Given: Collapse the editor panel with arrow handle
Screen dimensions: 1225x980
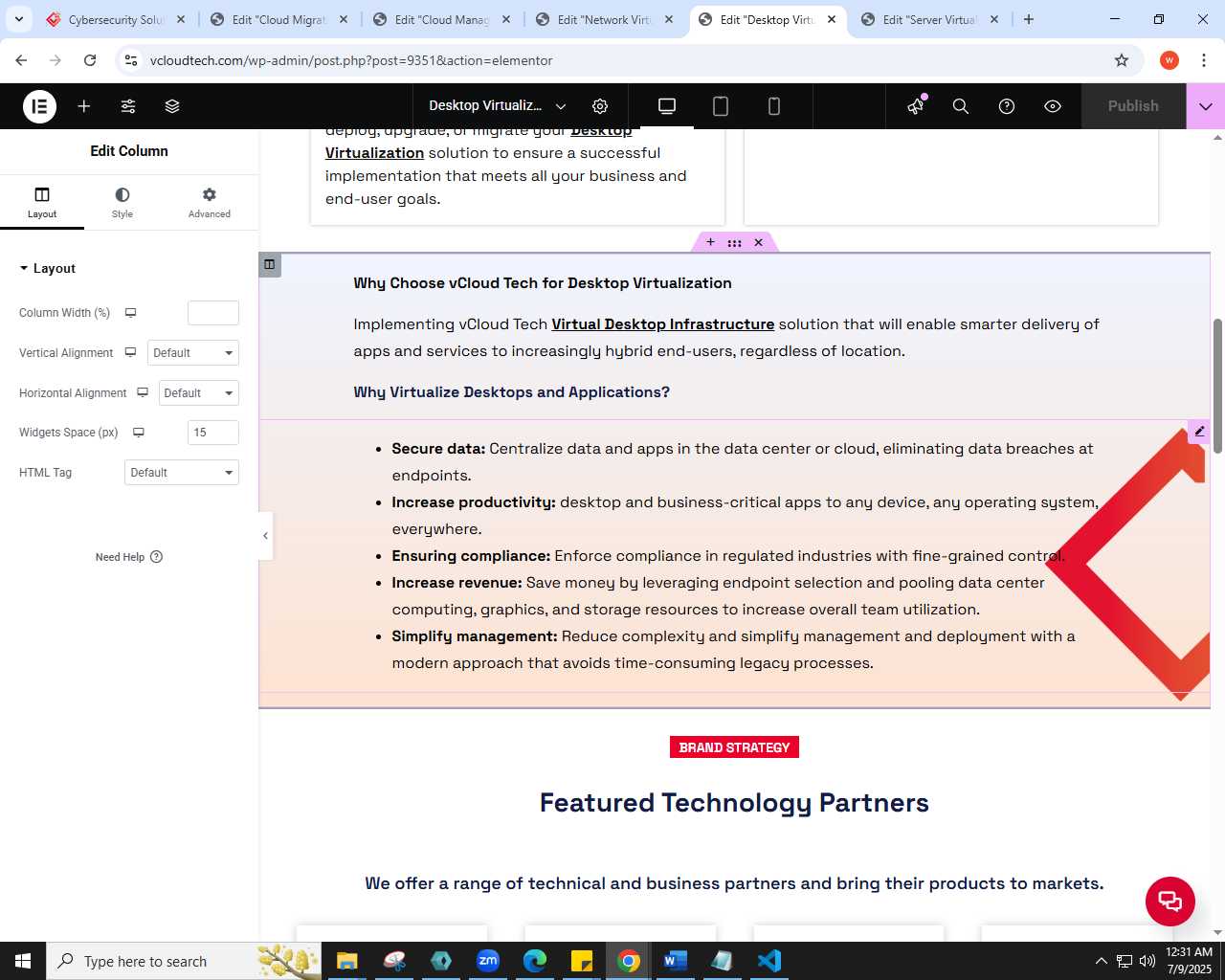Looking at the screenshot, I should [x=265, y=536].
